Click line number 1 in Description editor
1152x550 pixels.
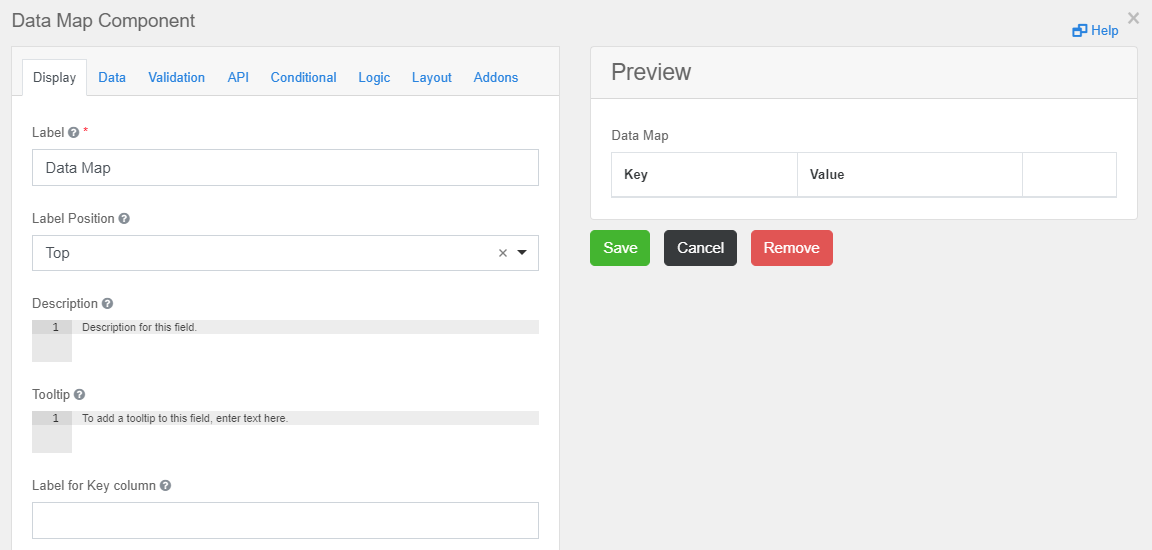tap(56, 327)
